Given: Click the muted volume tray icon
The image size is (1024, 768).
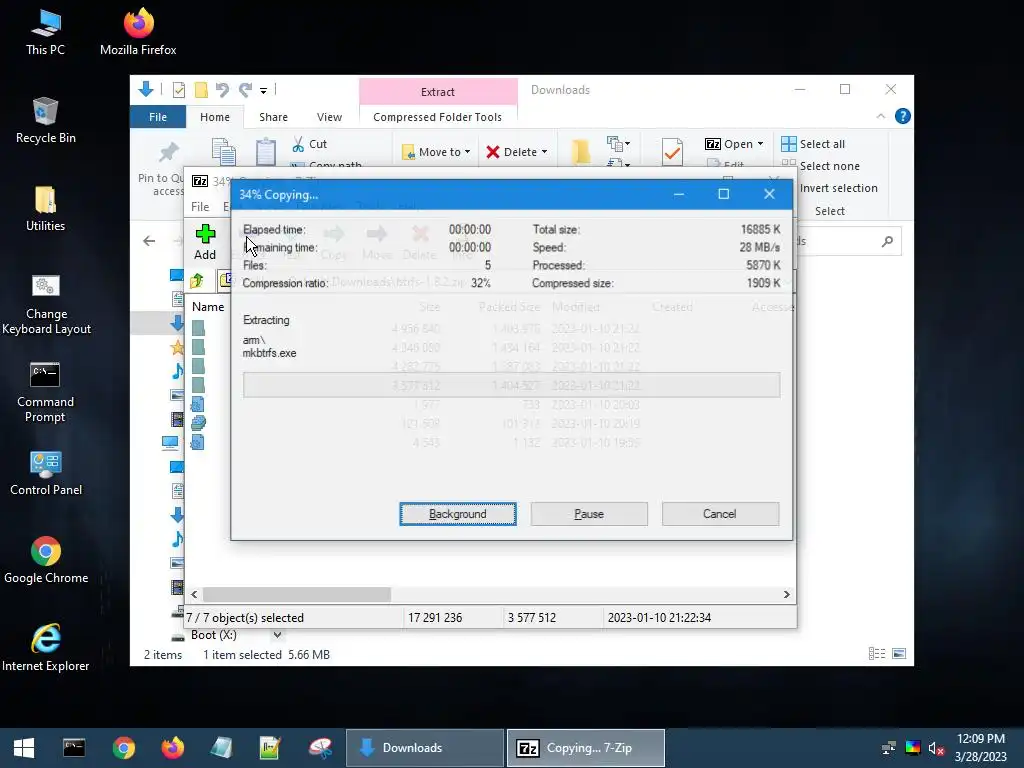Looking at the screenshot, I should coord(936,748).
